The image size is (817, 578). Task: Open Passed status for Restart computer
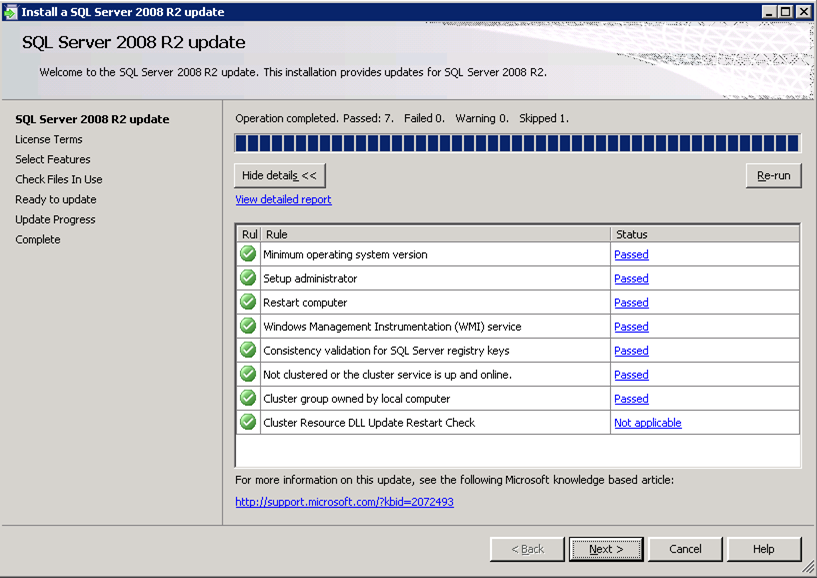(x=632, y=302)
